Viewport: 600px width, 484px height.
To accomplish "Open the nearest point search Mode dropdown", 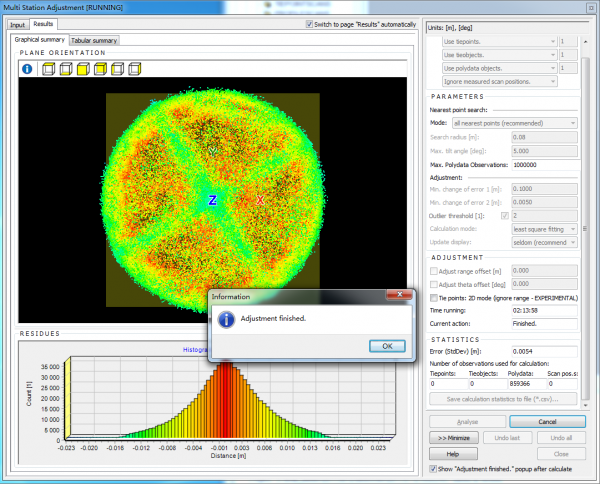I will (515, 123).
